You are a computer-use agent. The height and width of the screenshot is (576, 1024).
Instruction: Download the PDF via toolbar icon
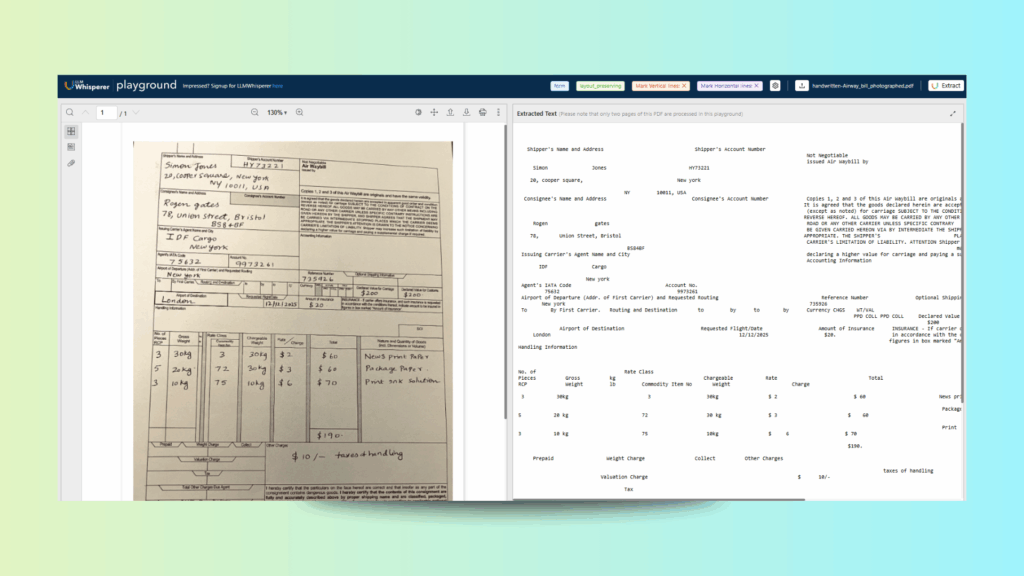click(466, 113)
